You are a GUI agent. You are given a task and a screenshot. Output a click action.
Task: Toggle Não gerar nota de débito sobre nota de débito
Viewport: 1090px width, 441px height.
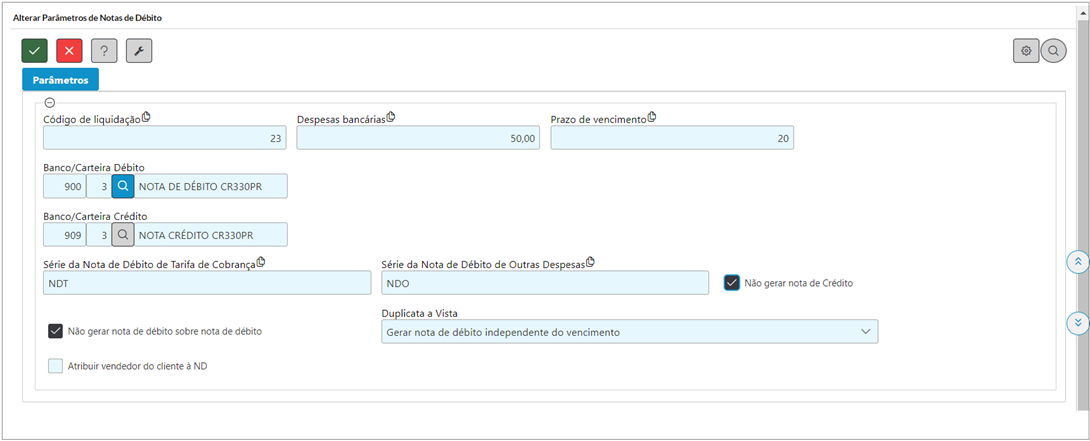[x=56, y=331]
